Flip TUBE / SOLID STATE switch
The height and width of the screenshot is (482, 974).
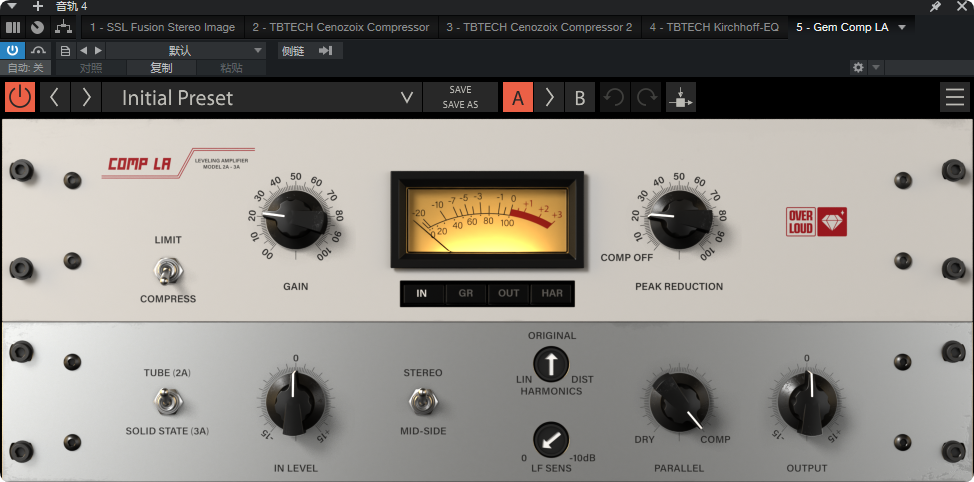pyautogui.click(x=166, y=401)
